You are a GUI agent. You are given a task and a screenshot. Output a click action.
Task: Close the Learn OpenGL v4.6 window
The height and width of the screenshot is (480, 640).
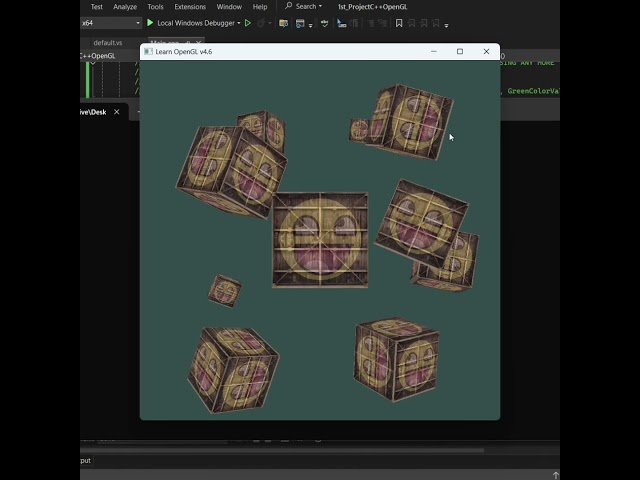click(486, 51)
